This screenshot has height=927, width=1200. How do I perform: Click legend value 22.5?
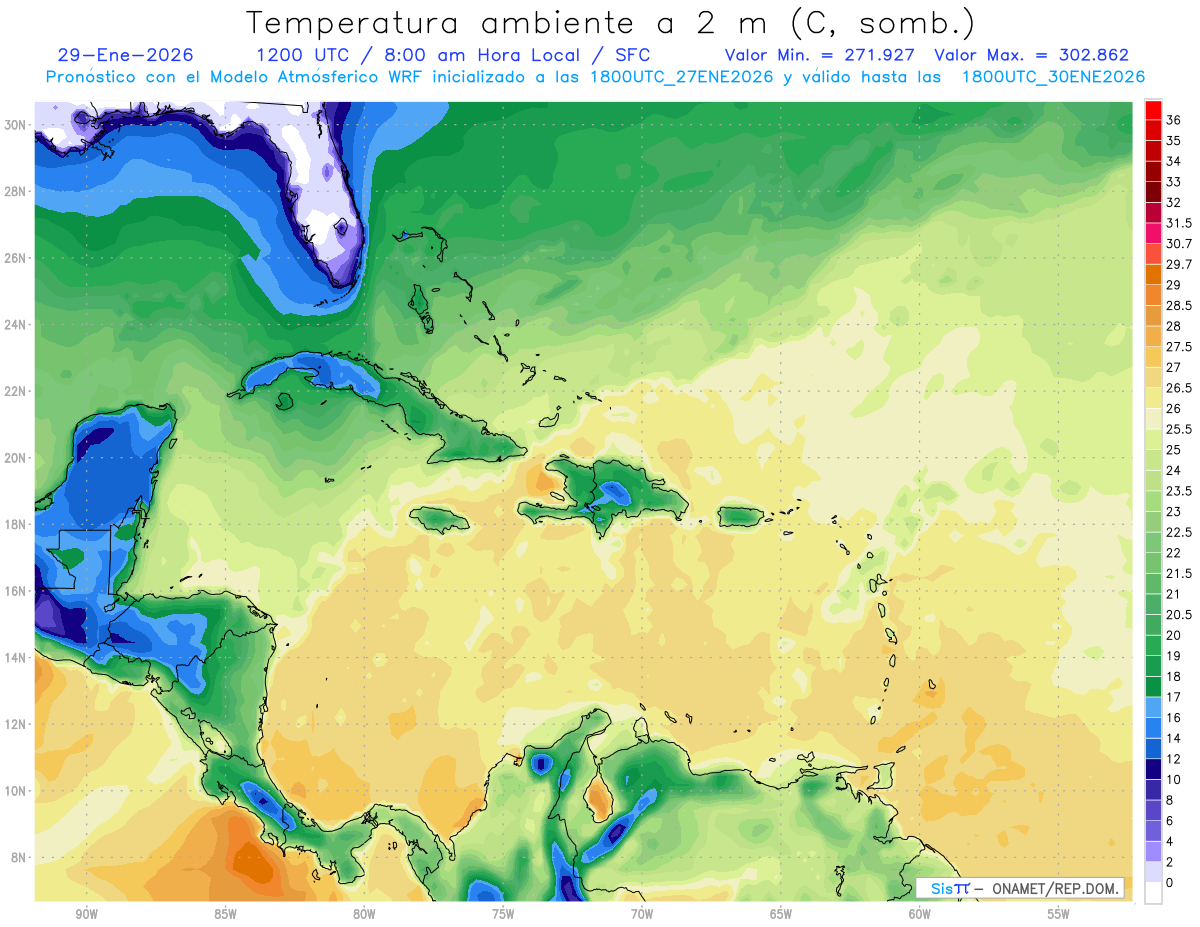point(1178,532)
